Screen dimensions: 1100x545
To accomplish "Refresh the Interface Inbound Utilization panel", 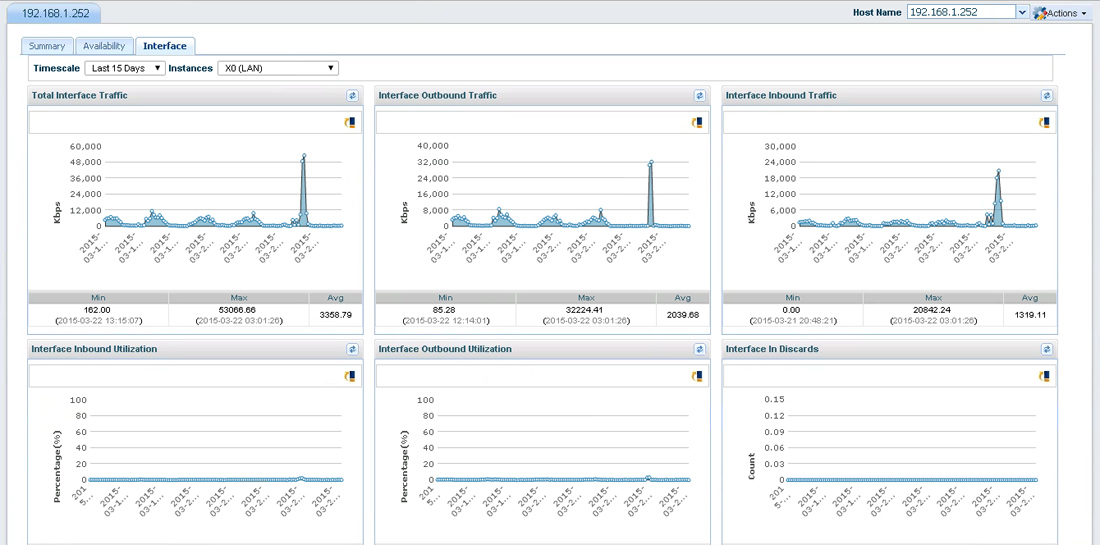I will click(x=352, y=350).
